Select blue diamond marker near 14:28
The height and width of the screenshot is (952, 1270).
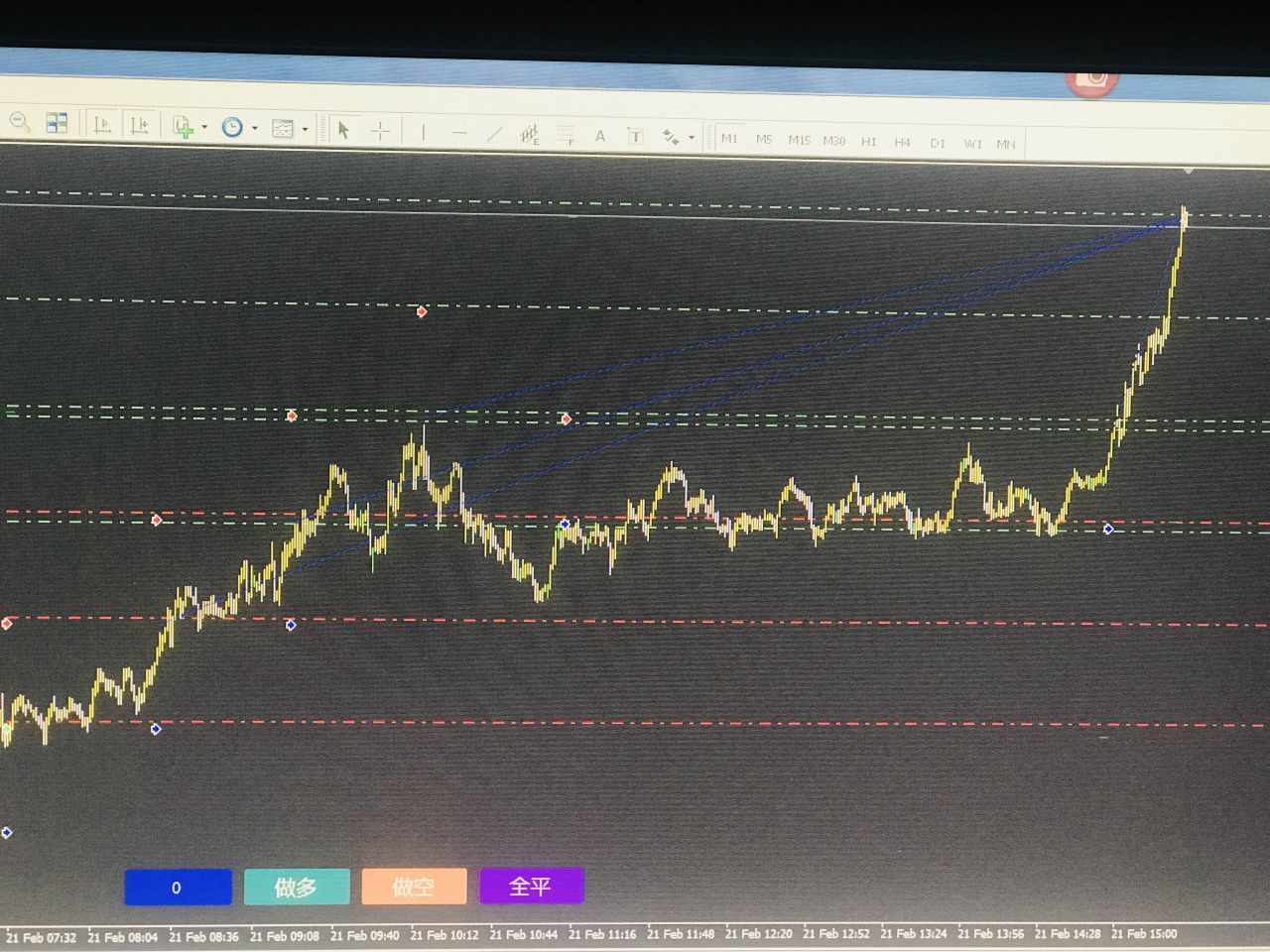1108,530
